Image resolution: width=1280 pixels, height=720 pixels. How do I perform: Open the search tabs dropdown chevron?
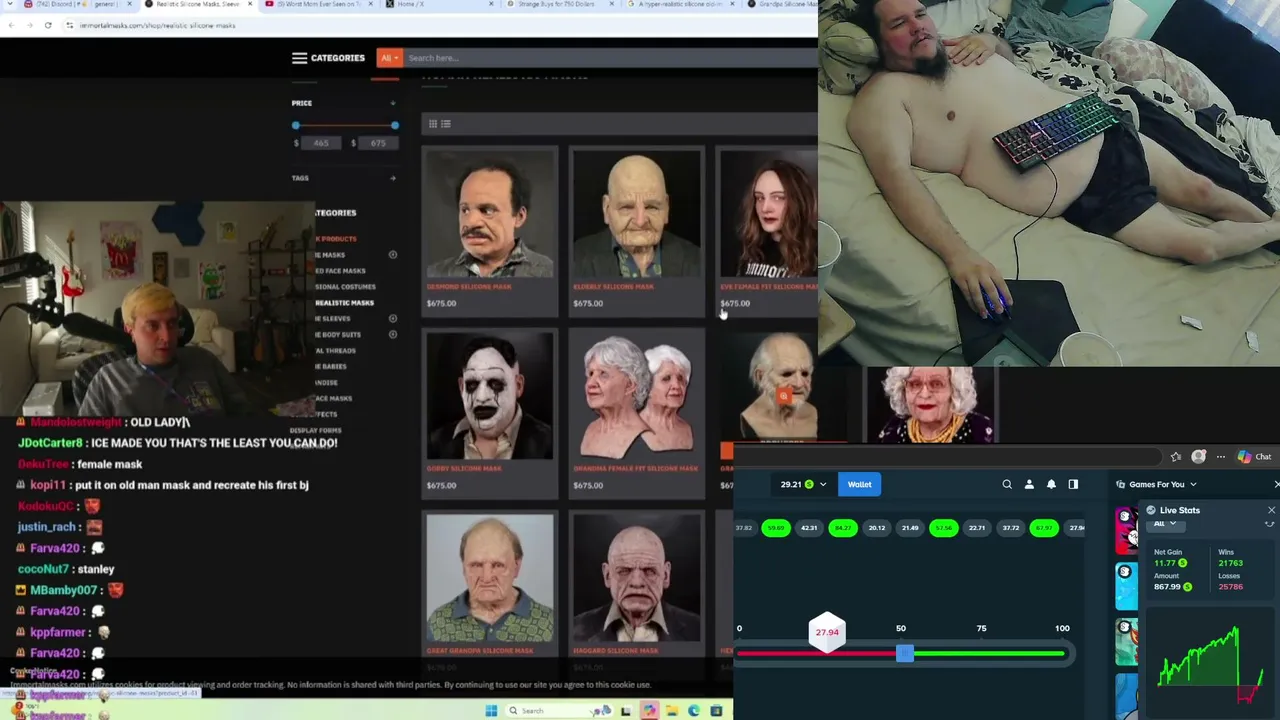coord(9,4)
